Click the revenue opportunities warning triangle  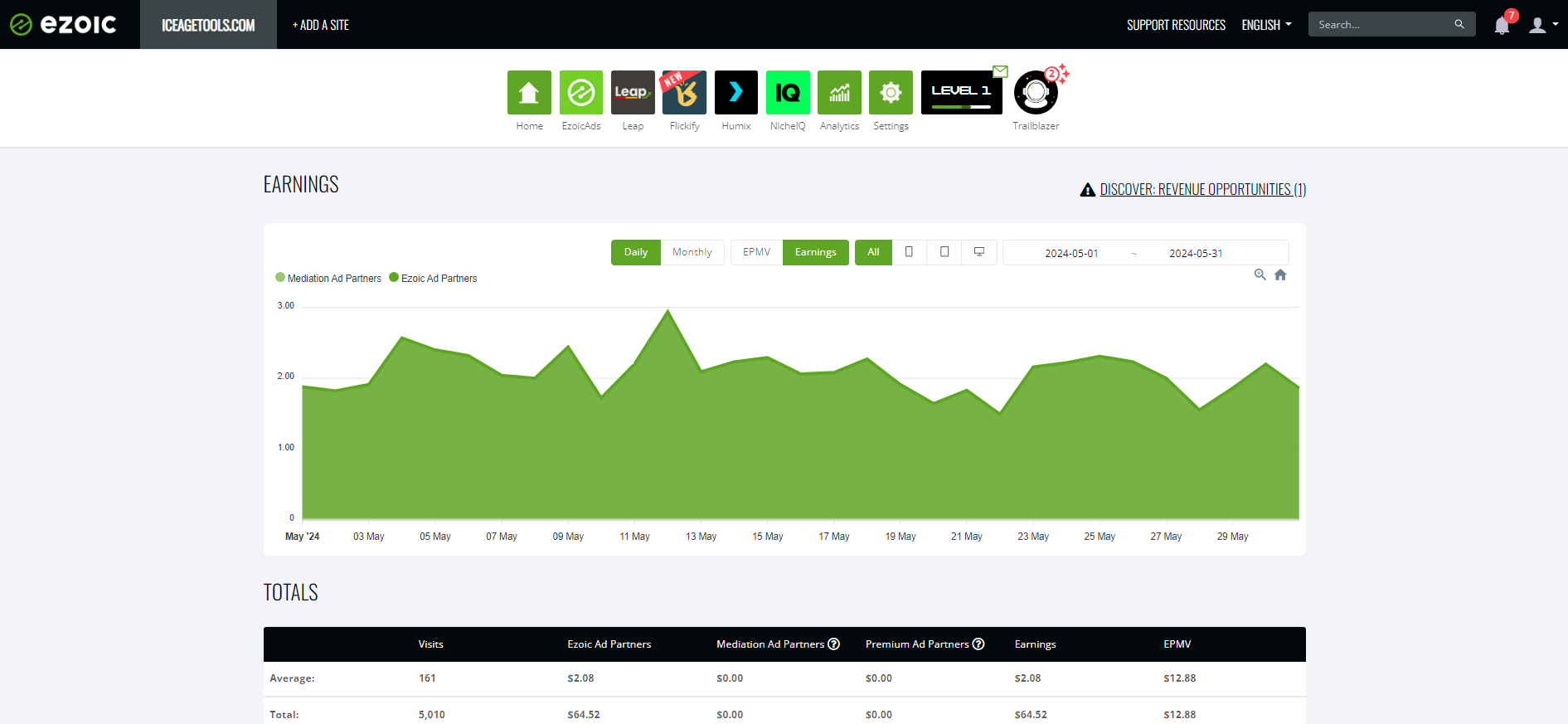click(1088, 190)
